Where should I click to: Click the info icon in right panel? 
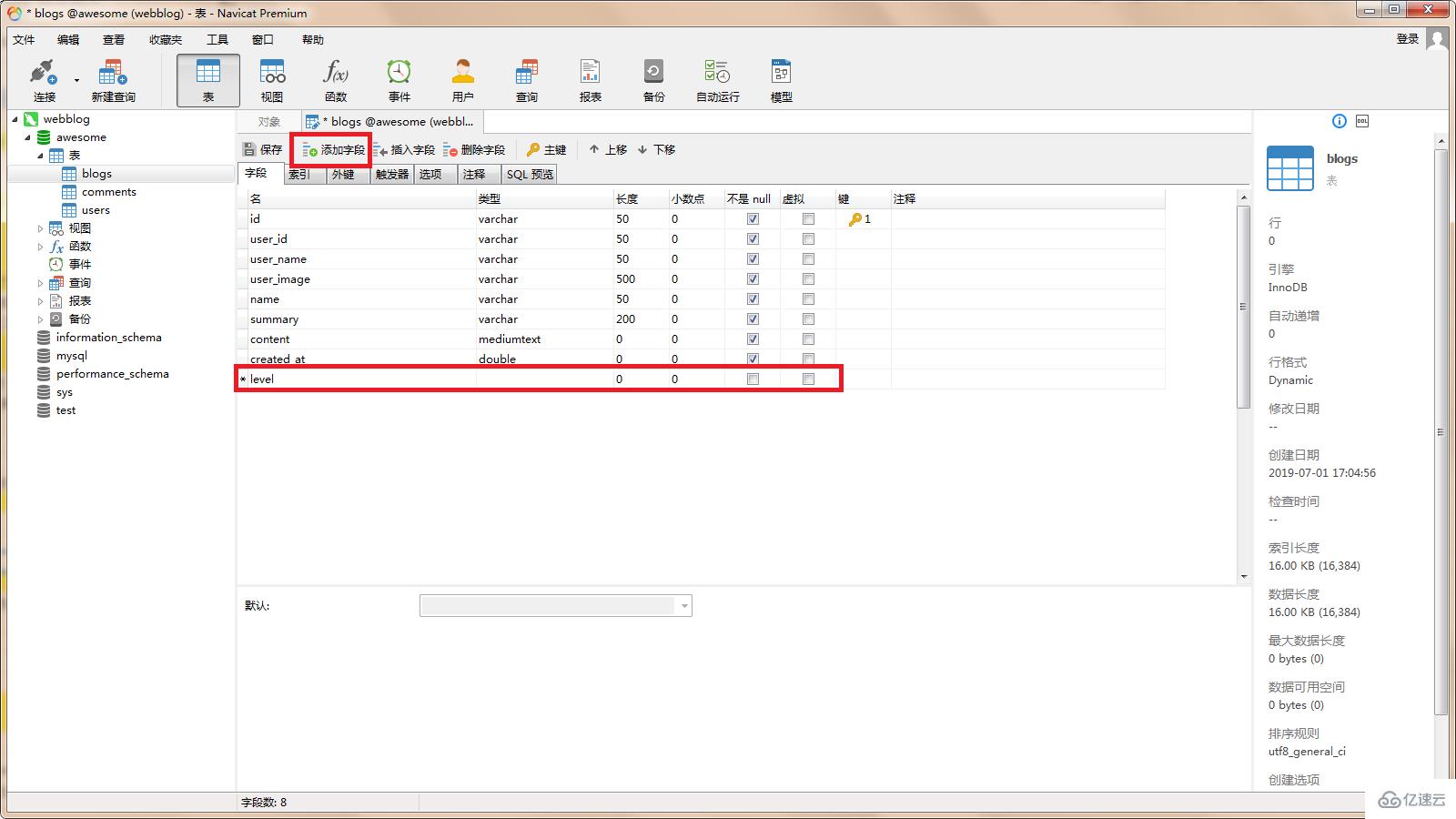[x=1339, y=121]
